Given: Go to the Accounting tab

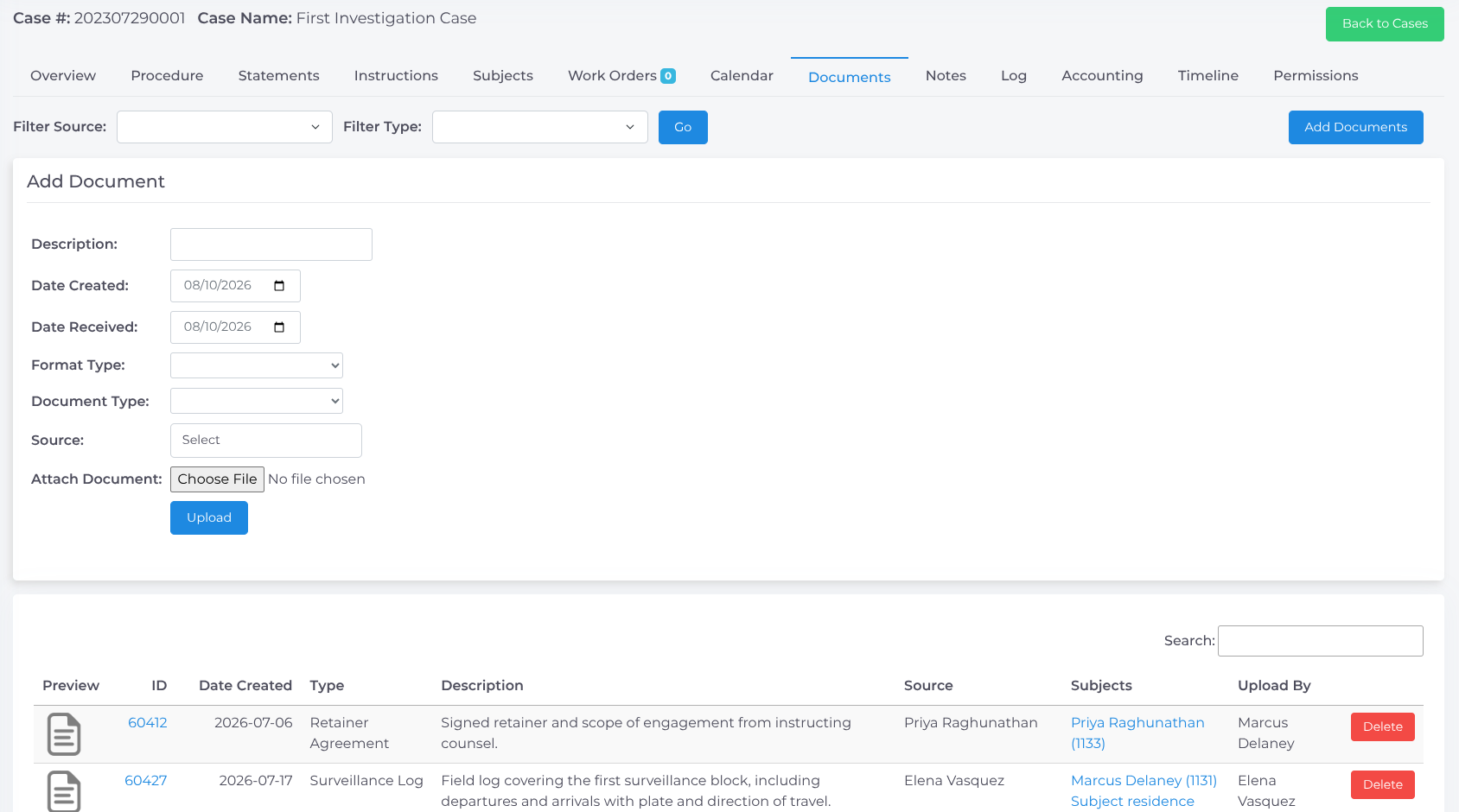Looking at the screenshot, I should click(x=1102, y=76).
